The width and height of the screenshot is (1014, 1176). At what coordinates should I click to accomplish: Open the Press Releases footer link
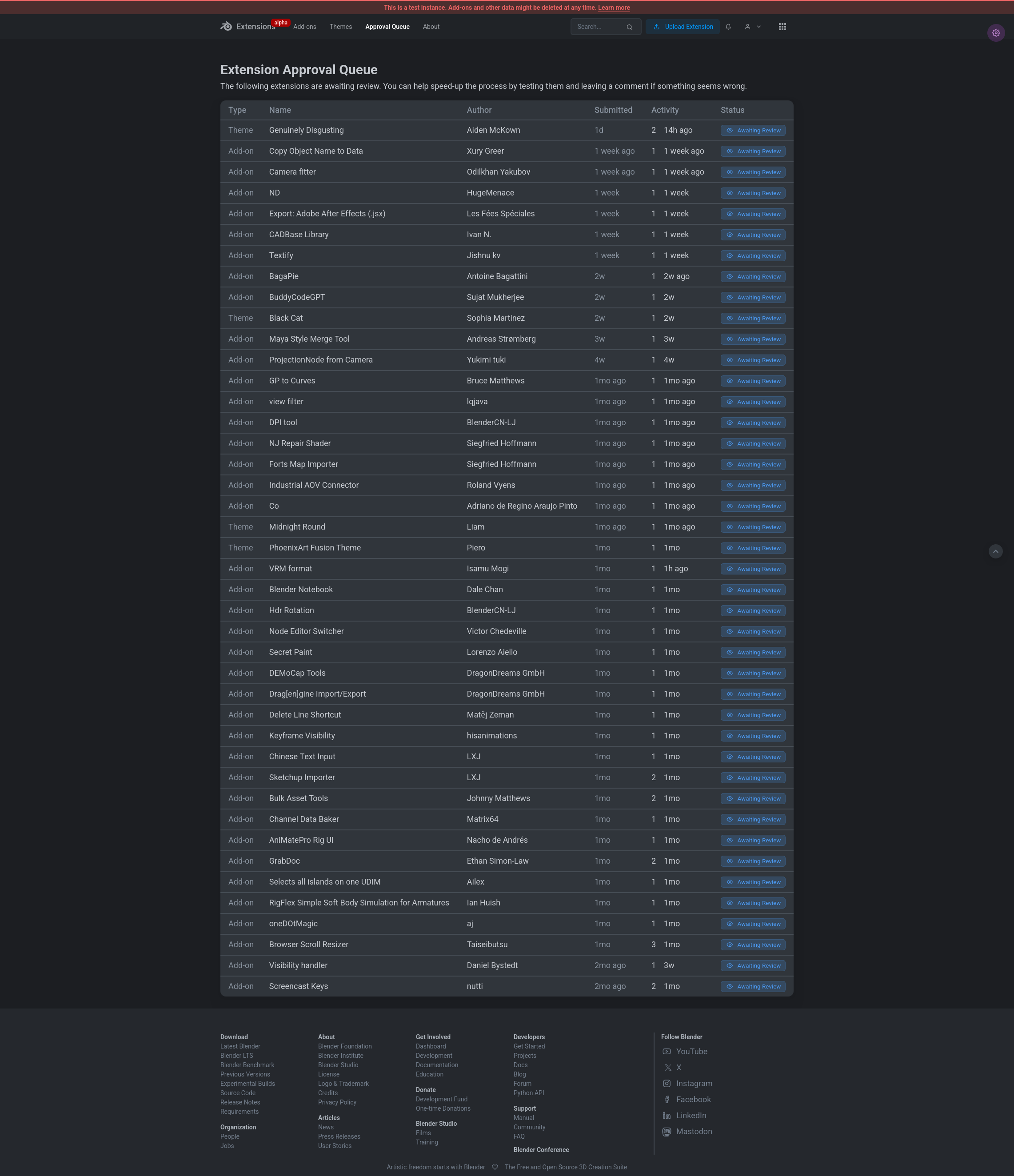pyautogui.click(x=339, y=1136)
